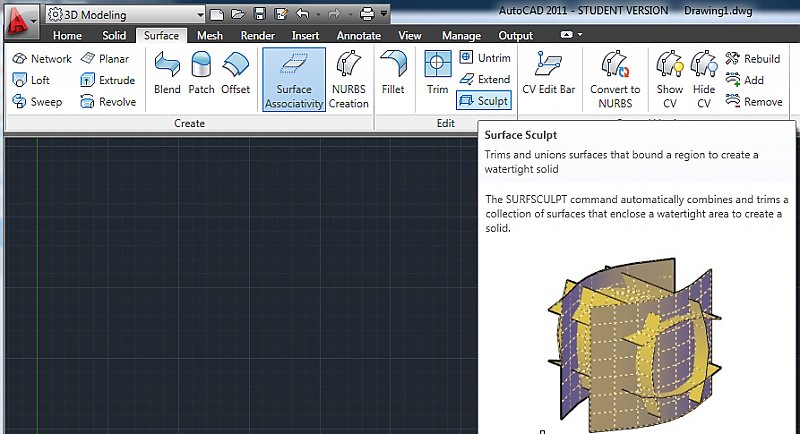
Task: Open the Render ribbon tab
Action: 258,36
